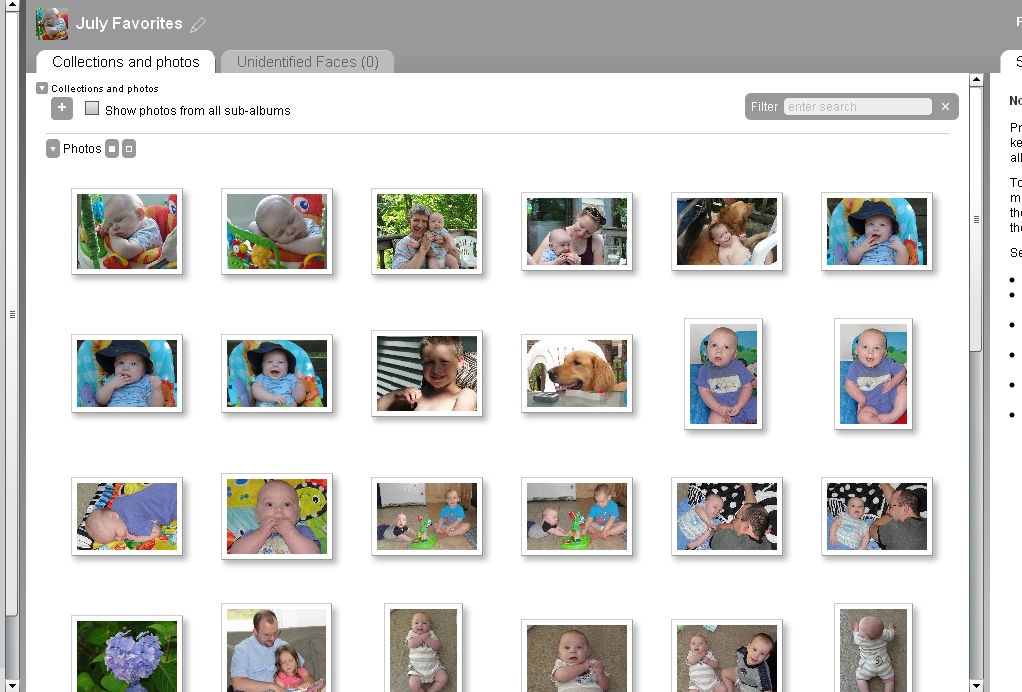The image size is (1022, 692).
Task: Clear the filter with the X button
Action: tap(945, 107)
